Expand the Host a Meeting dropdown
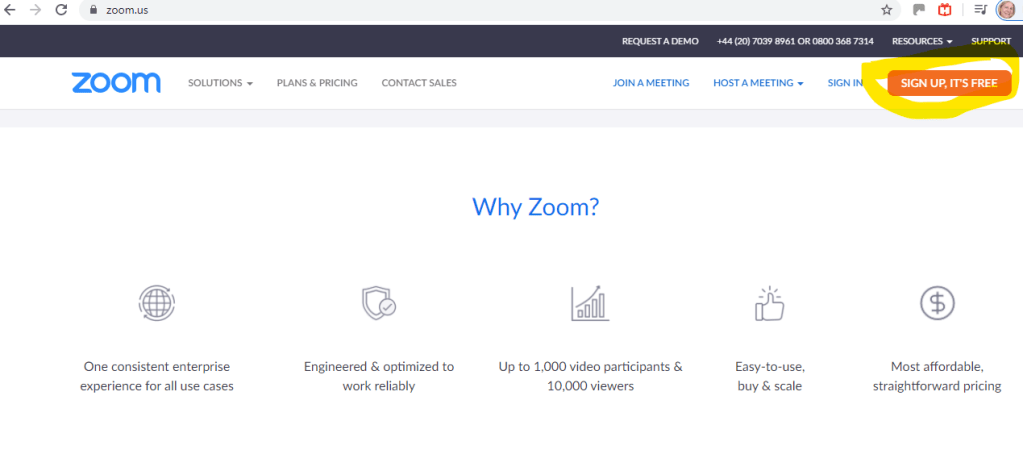This screenshot has width=1023, height=475. pos(758,83)
